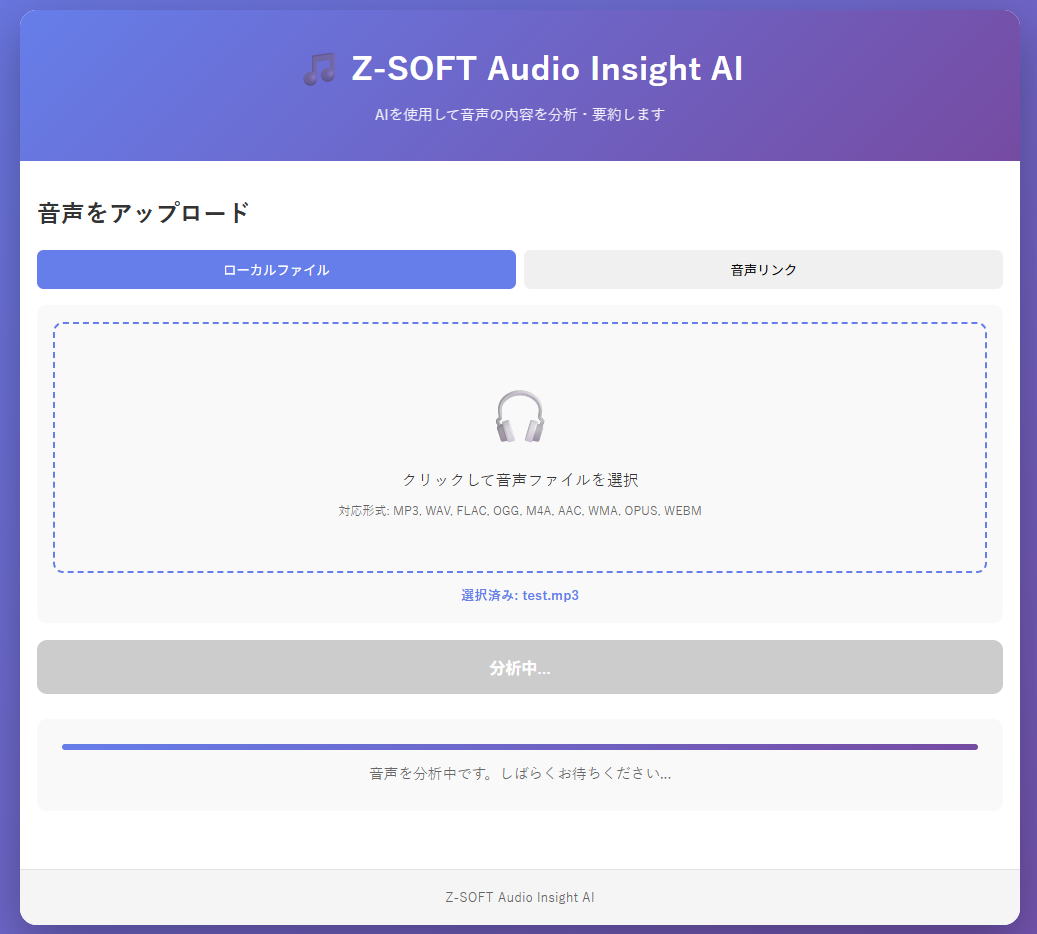Click the music note logo icon

319,70
